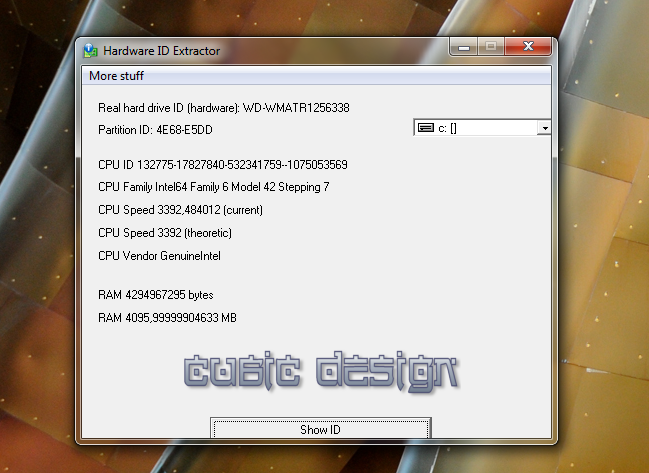Click the Partition ID: 4E68-E5DD text
The image size is (649, 473).
(155, 130)
